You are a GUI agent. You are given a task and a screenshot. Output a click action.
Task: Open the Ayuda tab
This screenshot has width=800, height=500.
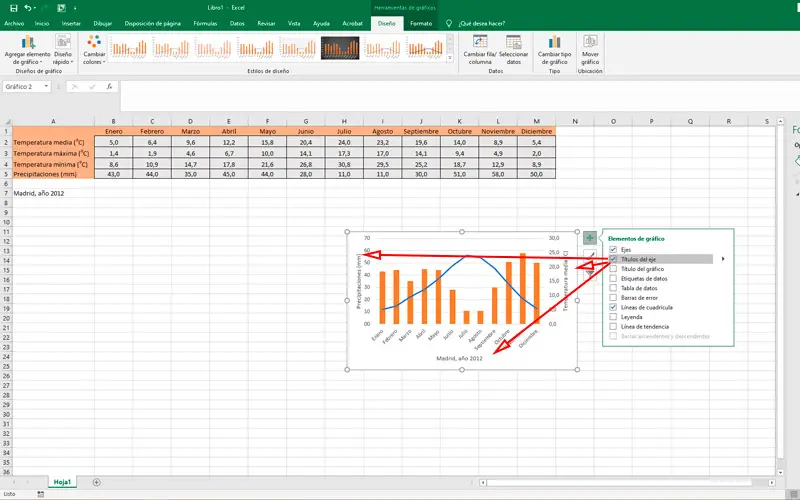click(321, 23)
